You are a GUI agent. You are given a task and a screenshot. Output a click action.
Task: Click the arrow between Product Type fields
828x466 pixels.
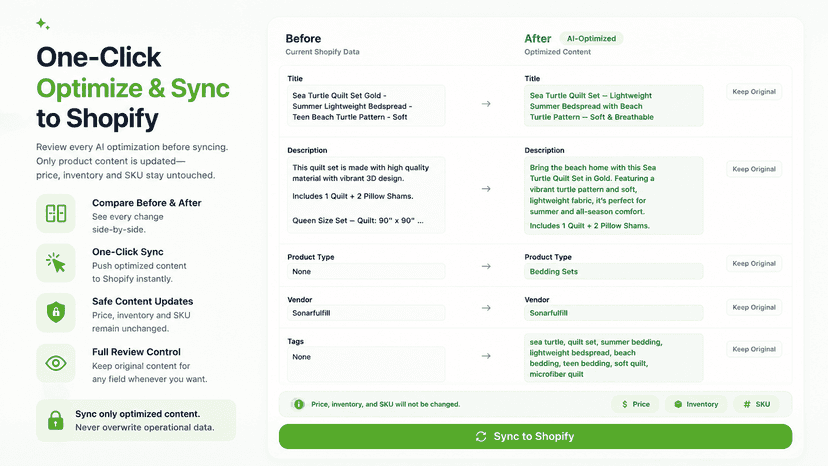[x=486, y=266]
